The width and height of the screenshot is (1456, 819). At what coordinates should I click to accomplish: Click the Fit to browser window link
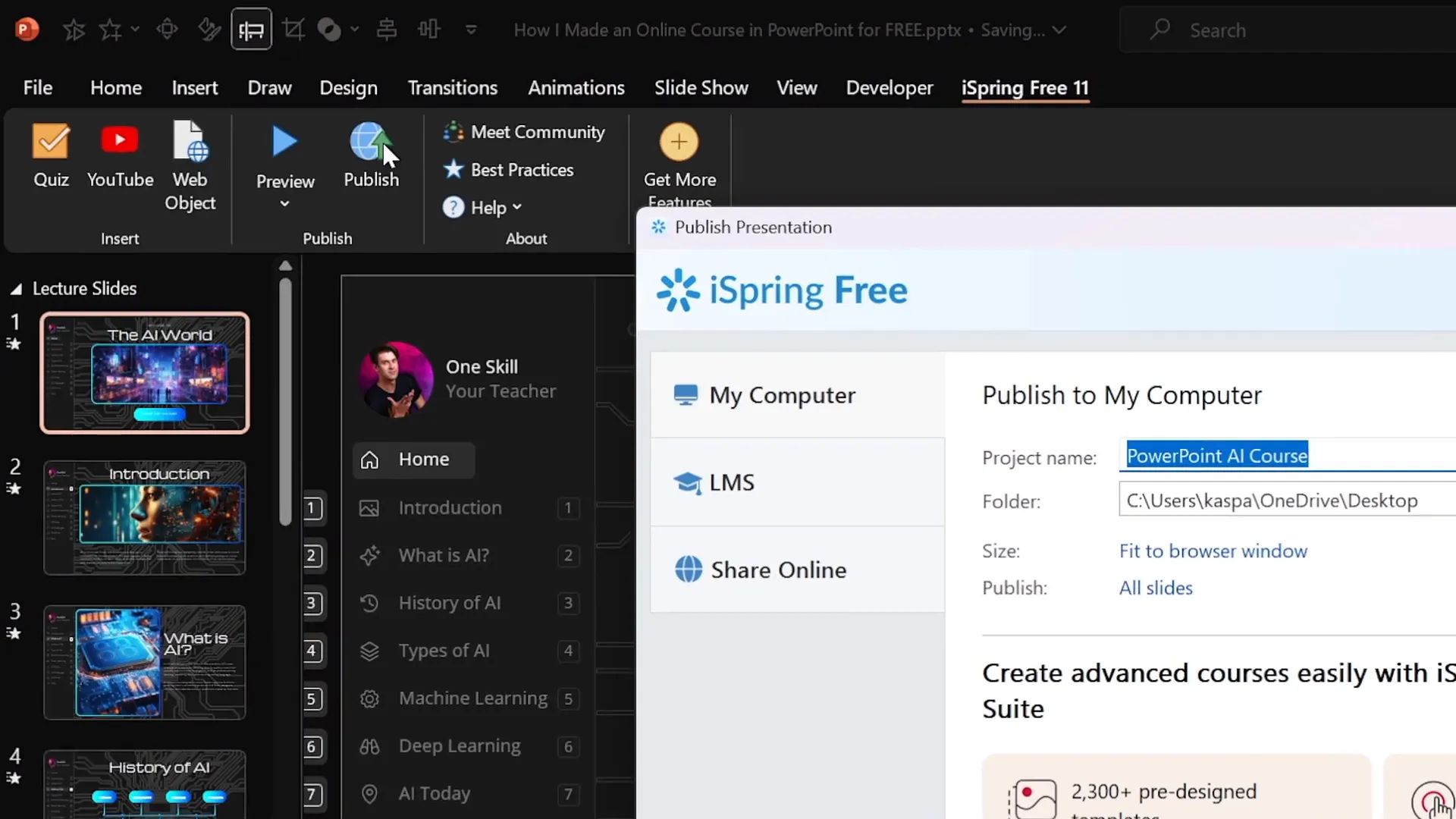pos(1212,551)
